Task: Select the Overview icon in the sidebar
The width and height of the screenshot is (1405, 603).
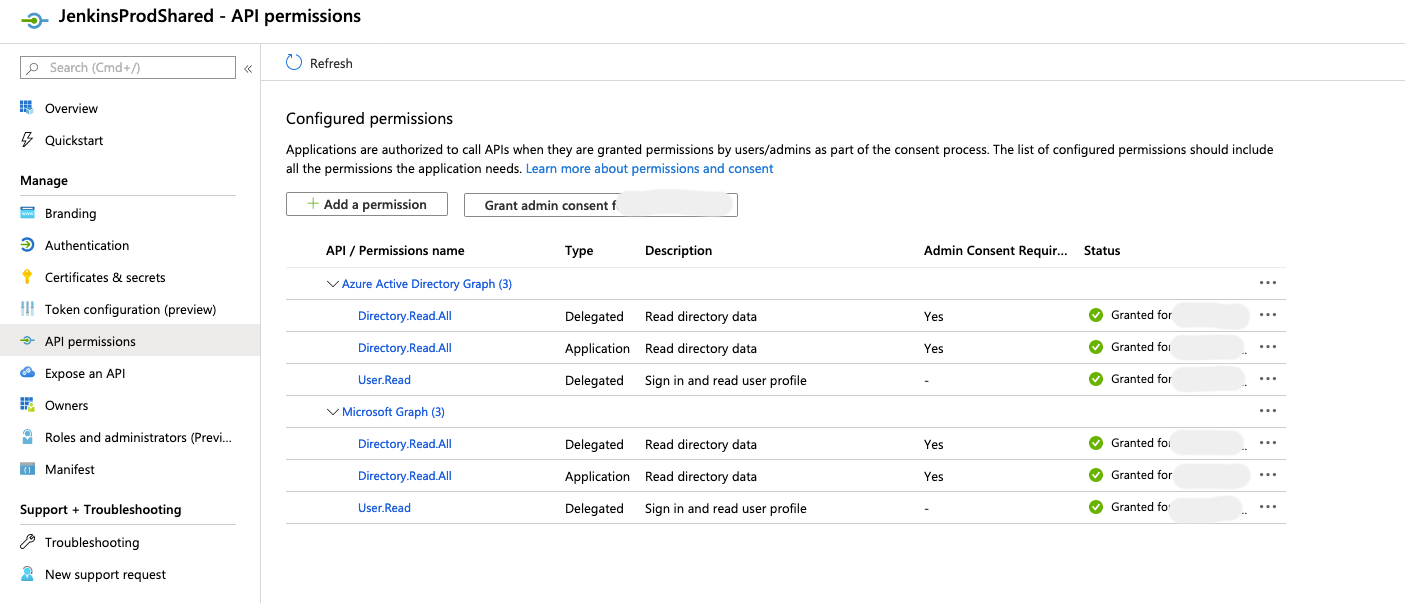Action: click(x=25, y=108)
